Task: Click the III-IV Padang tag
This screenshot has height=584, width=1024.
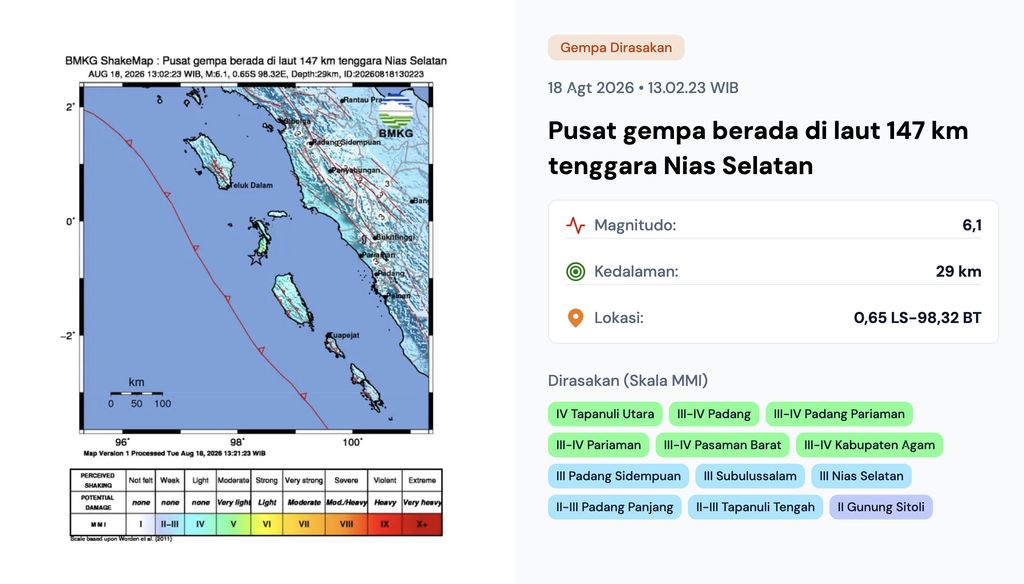Action: click(x=714, y=414)
